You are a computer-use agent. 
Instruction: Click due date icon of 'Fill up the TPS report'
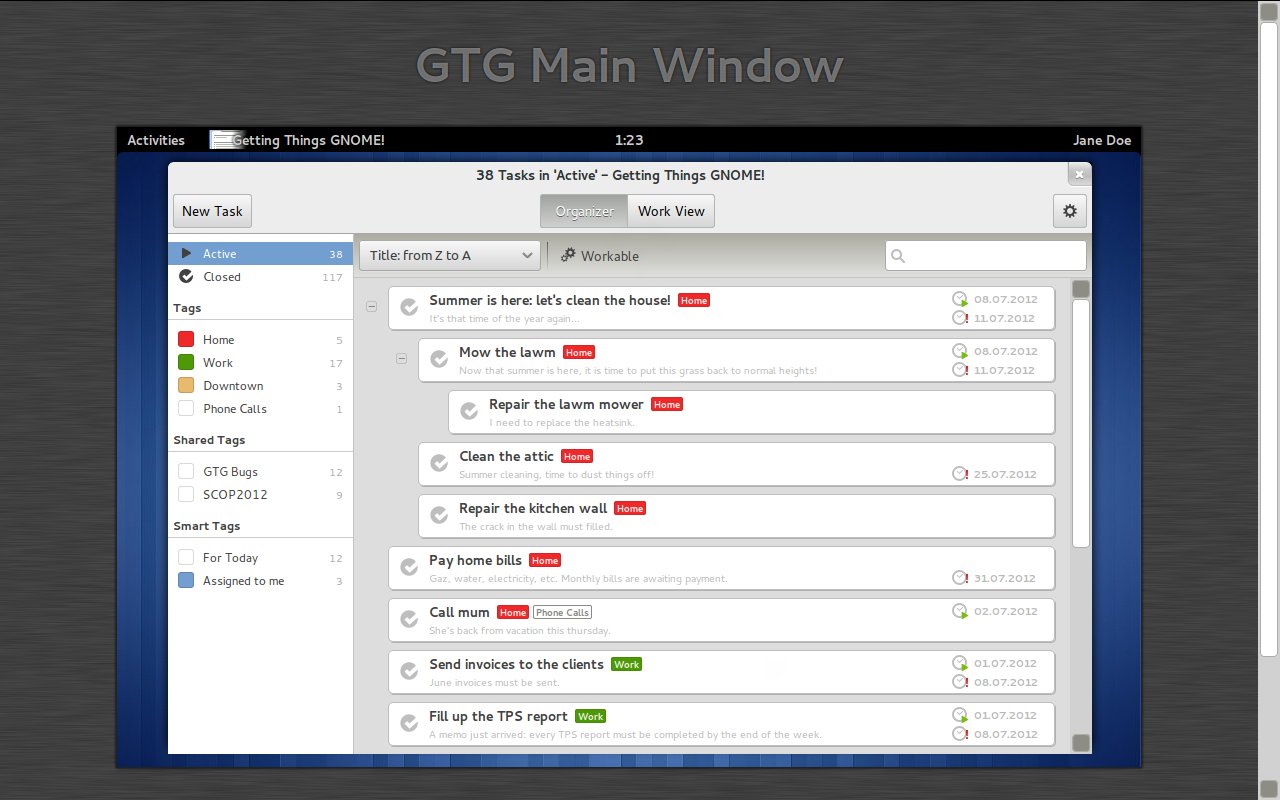[960, 734]
